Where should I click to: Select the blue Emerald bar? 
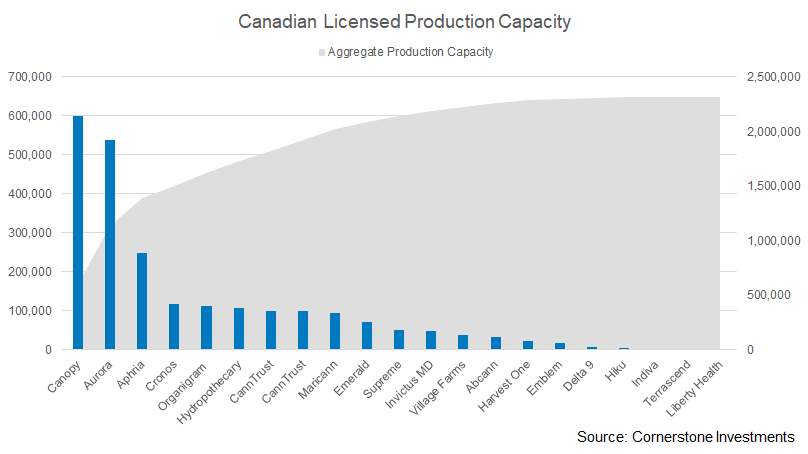[367, 335]
